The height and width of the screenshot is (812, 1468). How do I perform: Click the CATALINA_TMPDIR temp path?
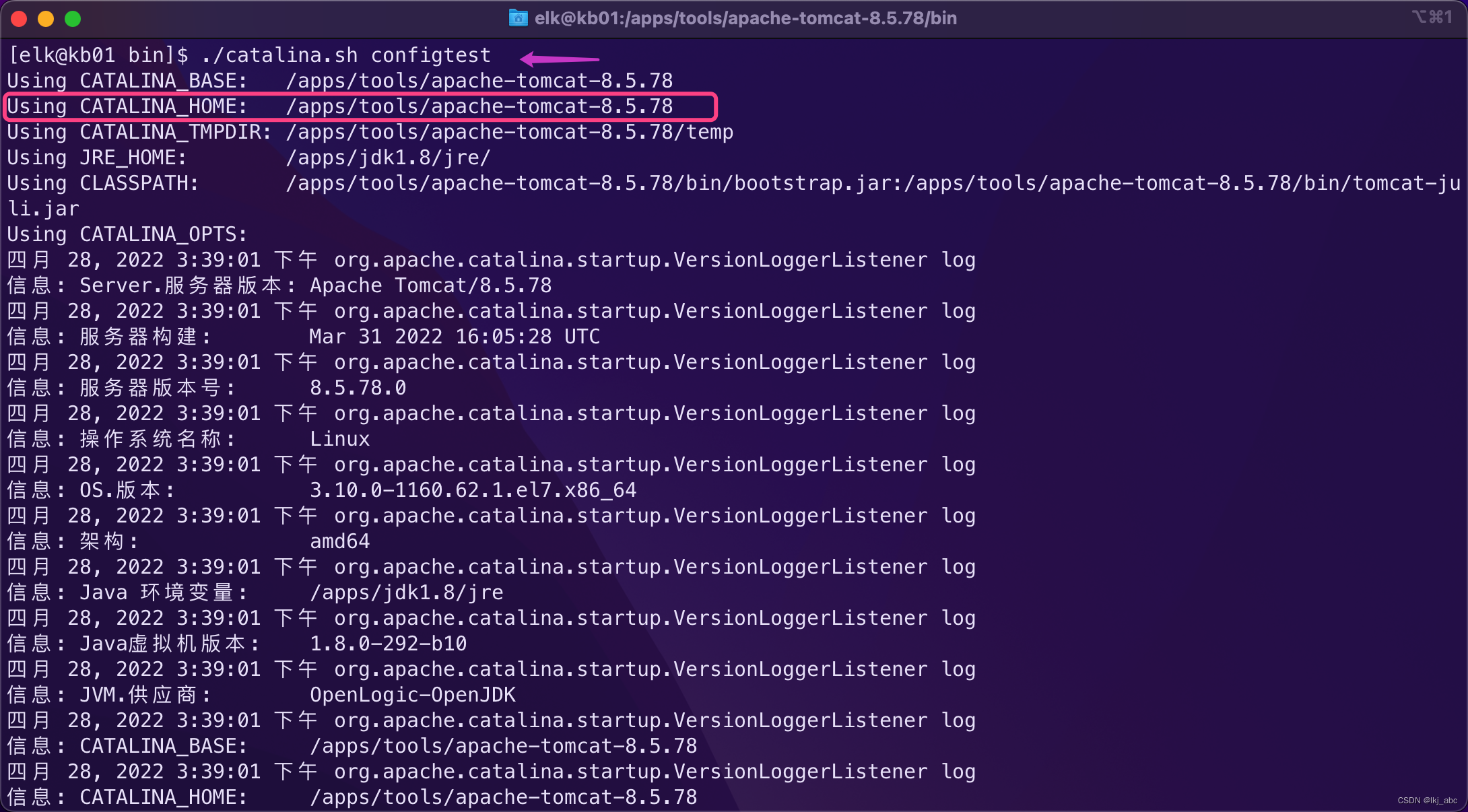coord(509,132)
